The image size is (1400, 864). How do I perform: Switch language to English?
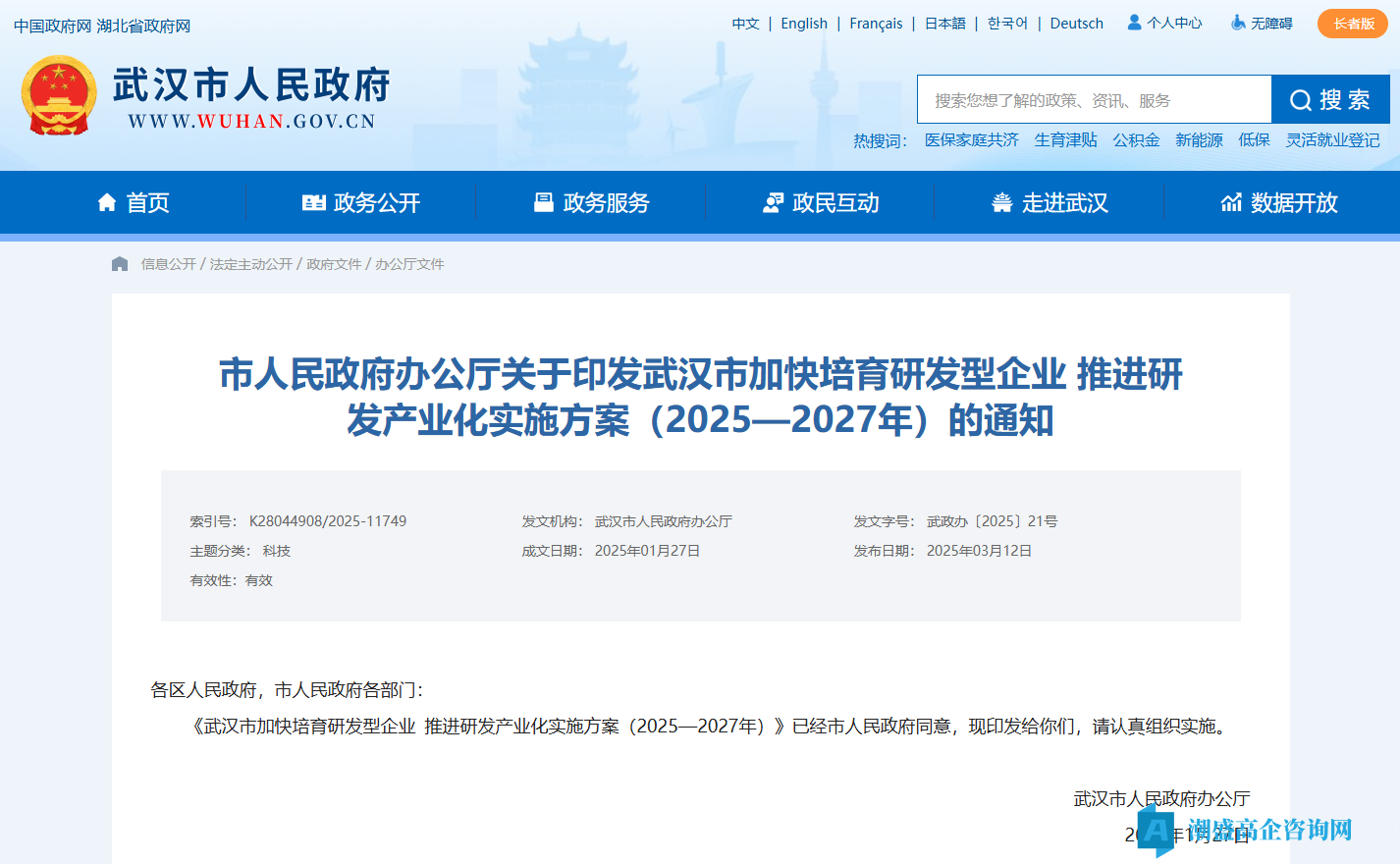click(x=804, y=24)
